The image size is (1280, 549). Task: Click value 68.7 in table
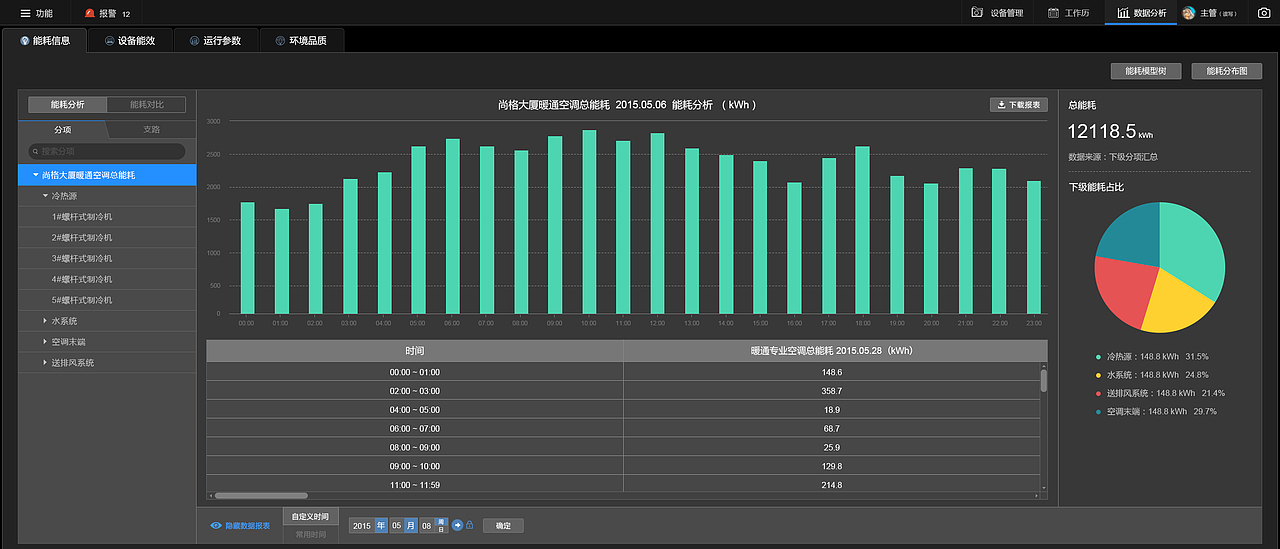tap(832, 428)
